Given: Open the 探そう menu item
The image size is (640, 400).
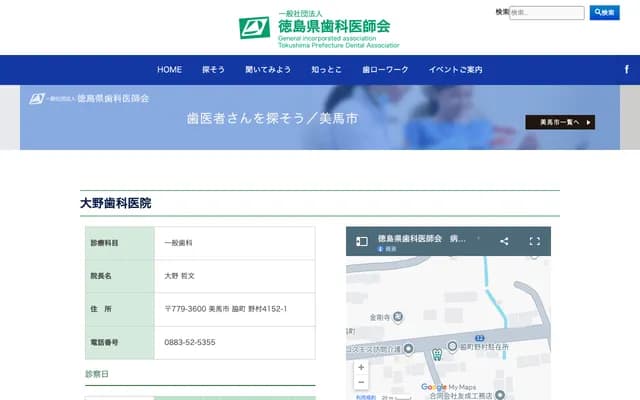Looking at the screenshot, I should [x=213, y=70].
